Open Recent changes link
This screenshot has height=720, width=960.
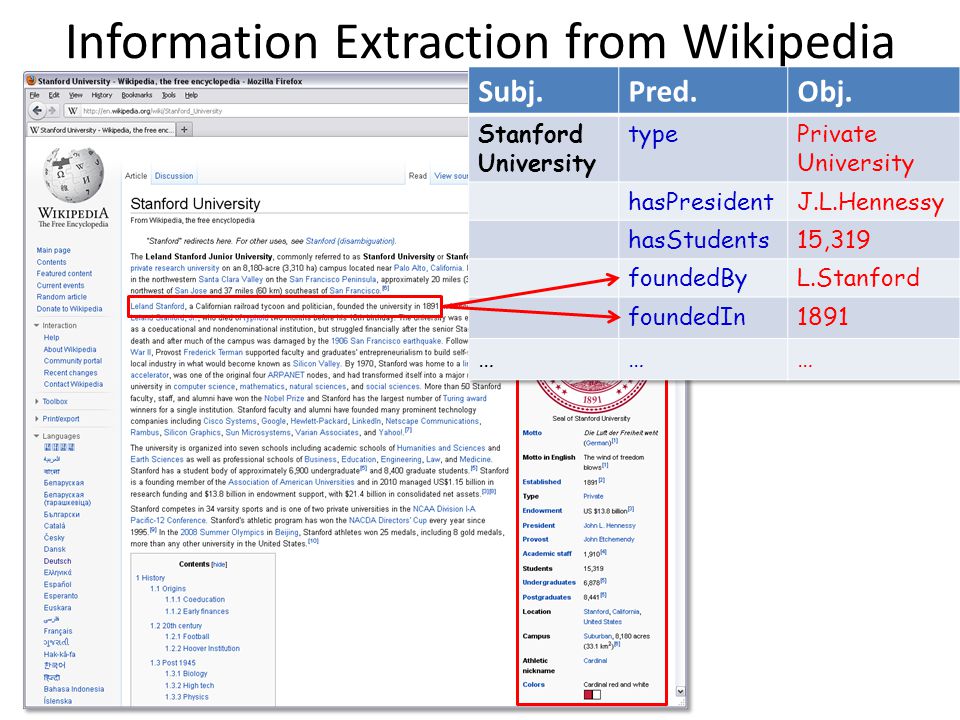click(70, 373)
